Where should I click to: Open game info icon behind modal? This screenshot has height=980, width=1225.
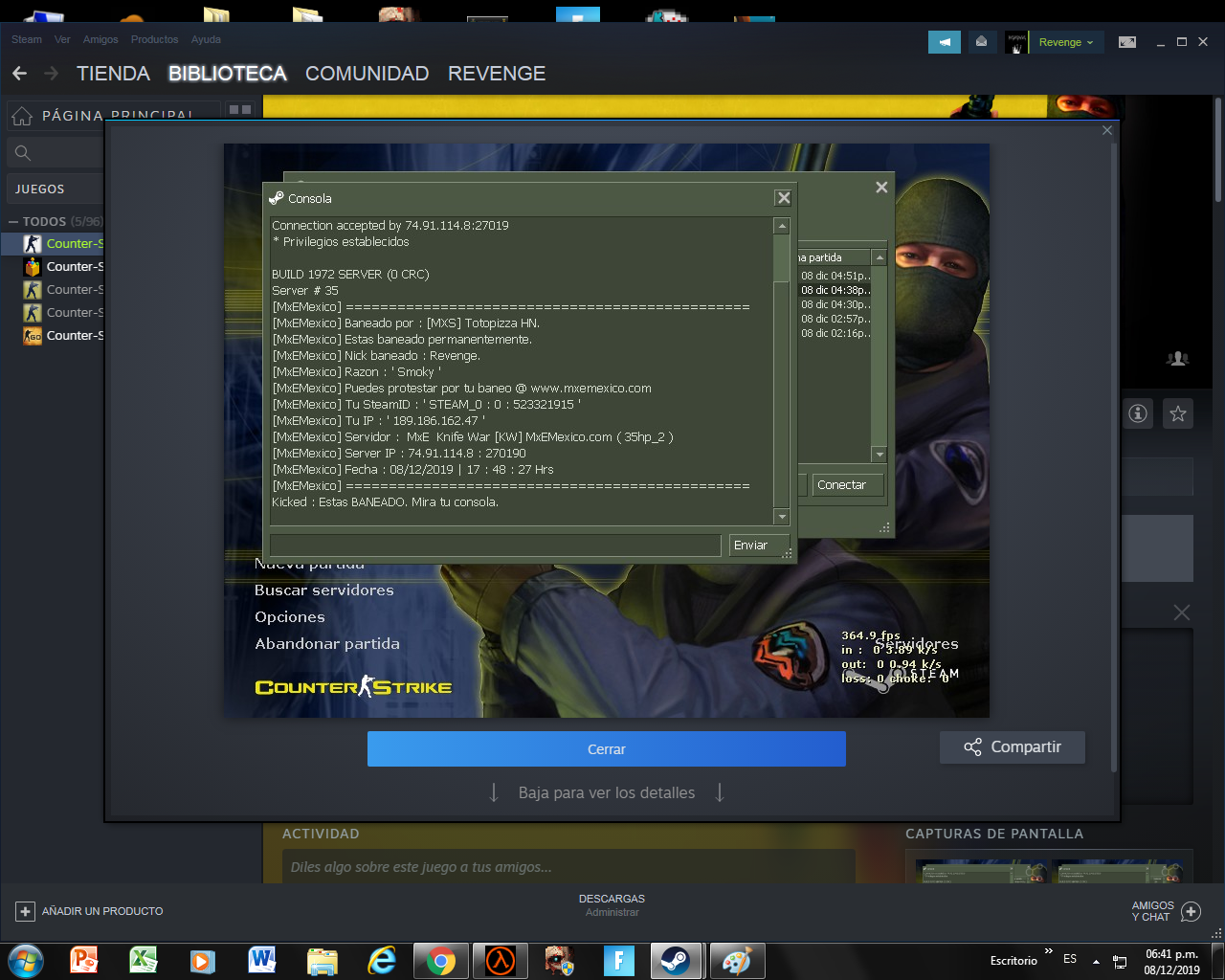pos(1138,413)
